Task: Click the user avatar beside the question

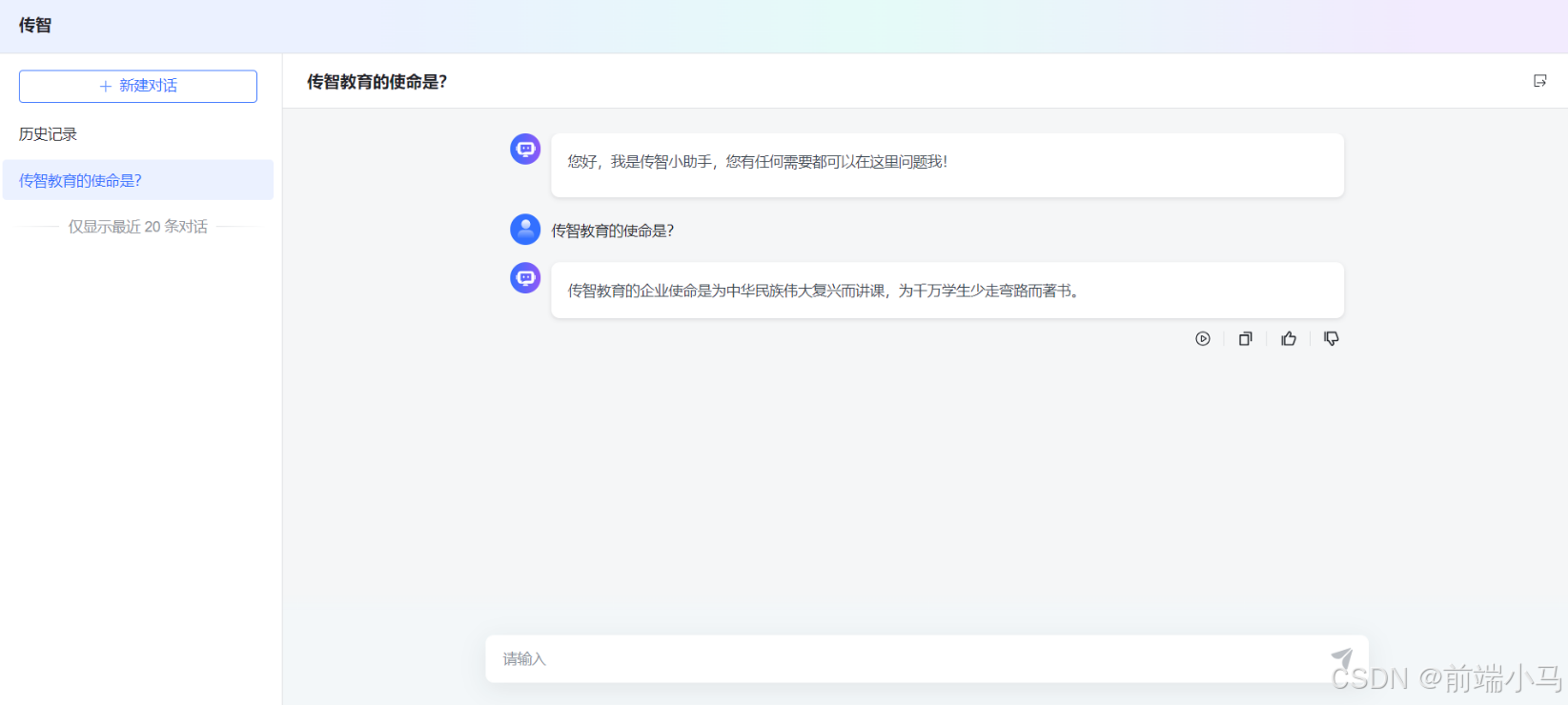Action: (x=525, y=230)
